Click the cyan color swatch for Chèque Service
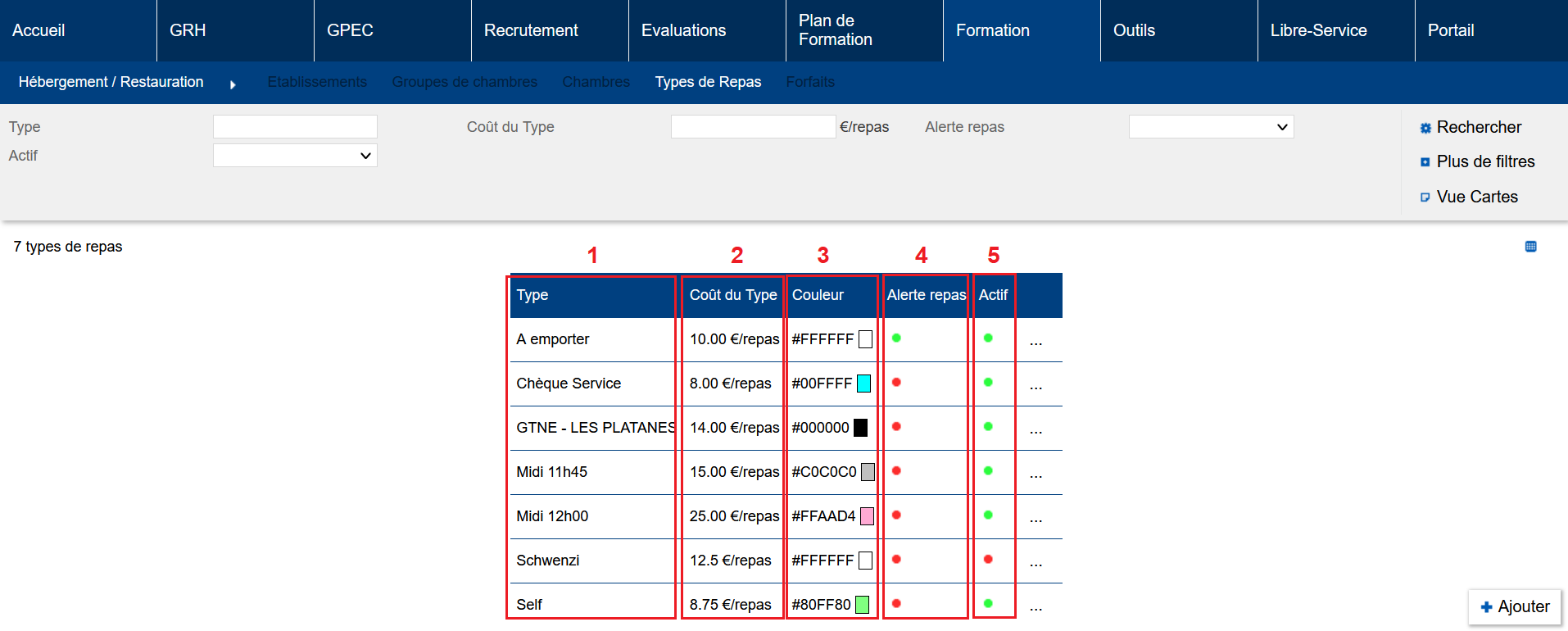Screen dimensions: 1568x631 pos(863,384)
